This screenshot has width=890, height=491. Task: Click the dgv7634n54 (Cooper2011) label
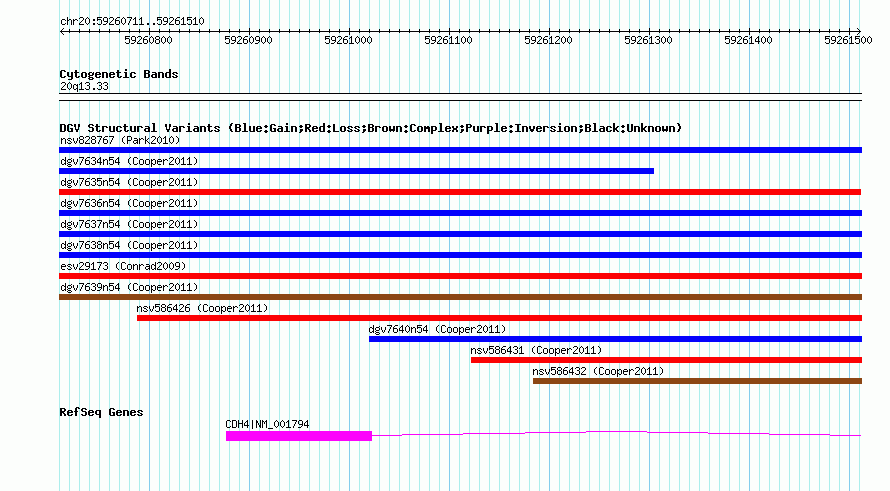pyautogui.click(x=129, y=161)
